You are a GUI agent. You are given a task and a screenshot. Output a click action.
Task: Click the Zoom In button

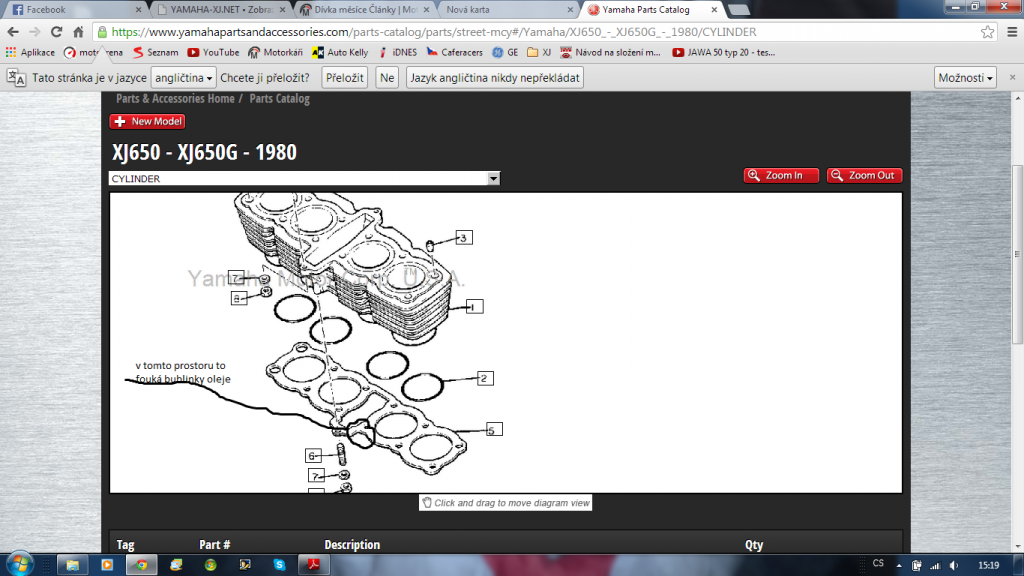tap(781, 175)
